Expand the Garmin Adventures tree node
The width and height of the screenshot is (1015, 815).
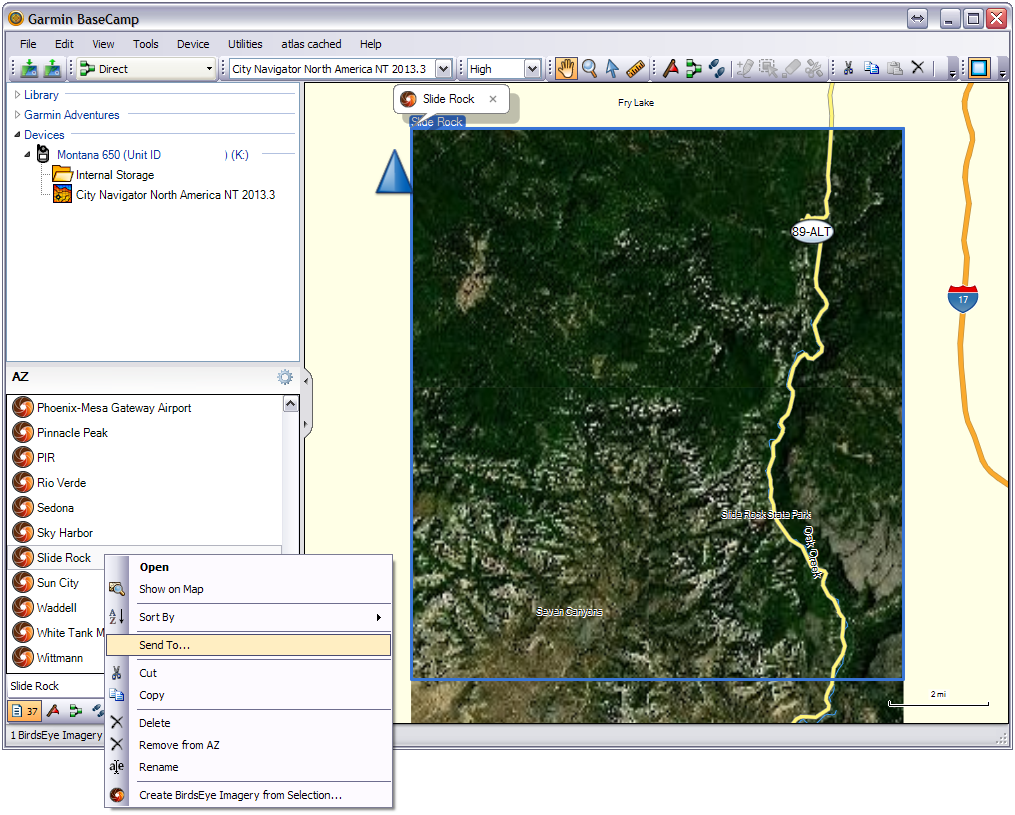(17, 115)
